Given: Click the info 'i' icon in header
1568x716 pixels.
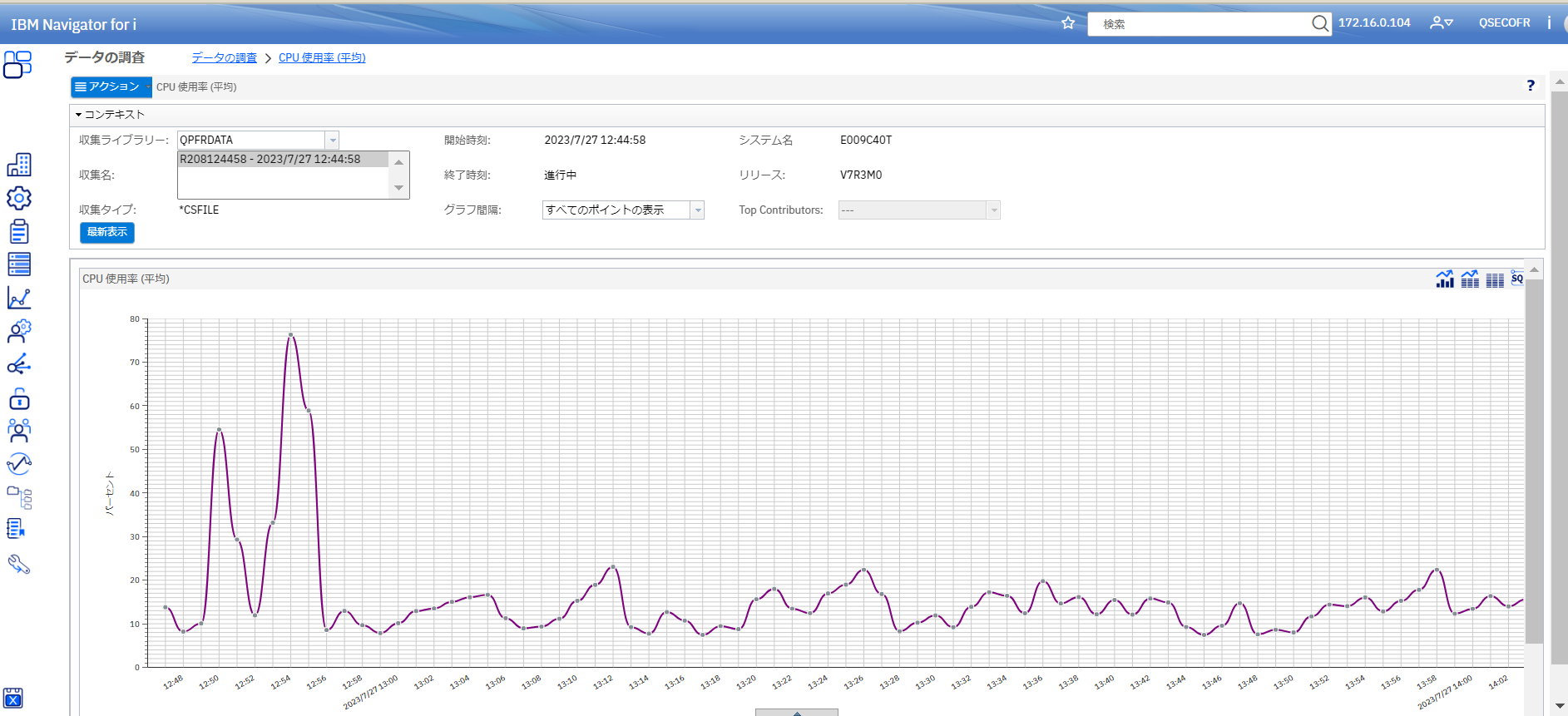Looking at the screenshot, I should point(1549,22).
